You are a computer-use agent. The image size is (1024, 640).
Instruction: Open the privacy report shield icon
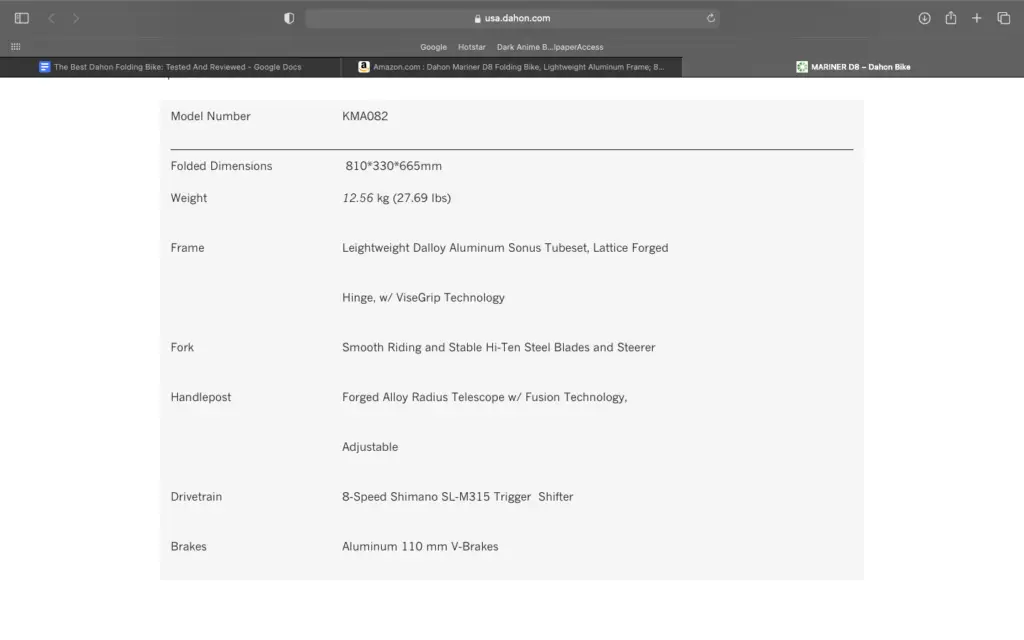(289, 18)
